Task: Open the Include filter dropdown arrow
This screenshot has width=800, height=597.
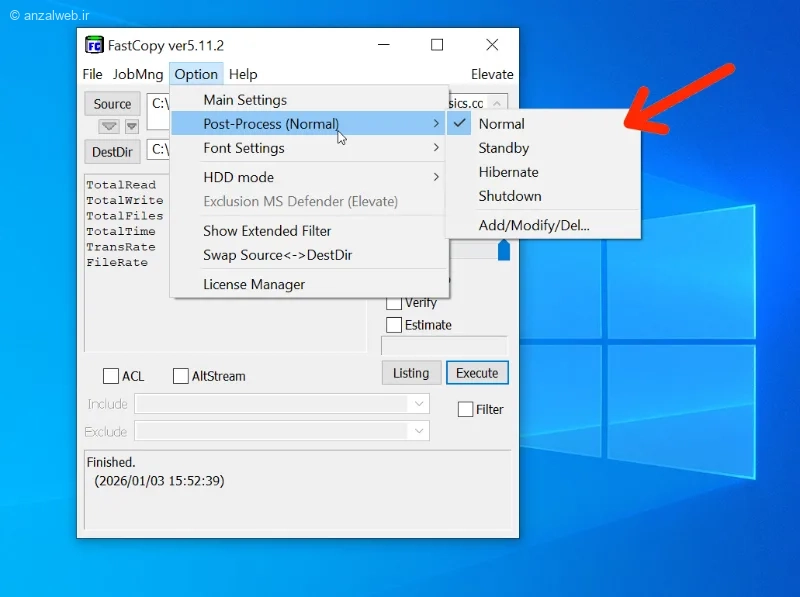Action: (x=419, y=404)
